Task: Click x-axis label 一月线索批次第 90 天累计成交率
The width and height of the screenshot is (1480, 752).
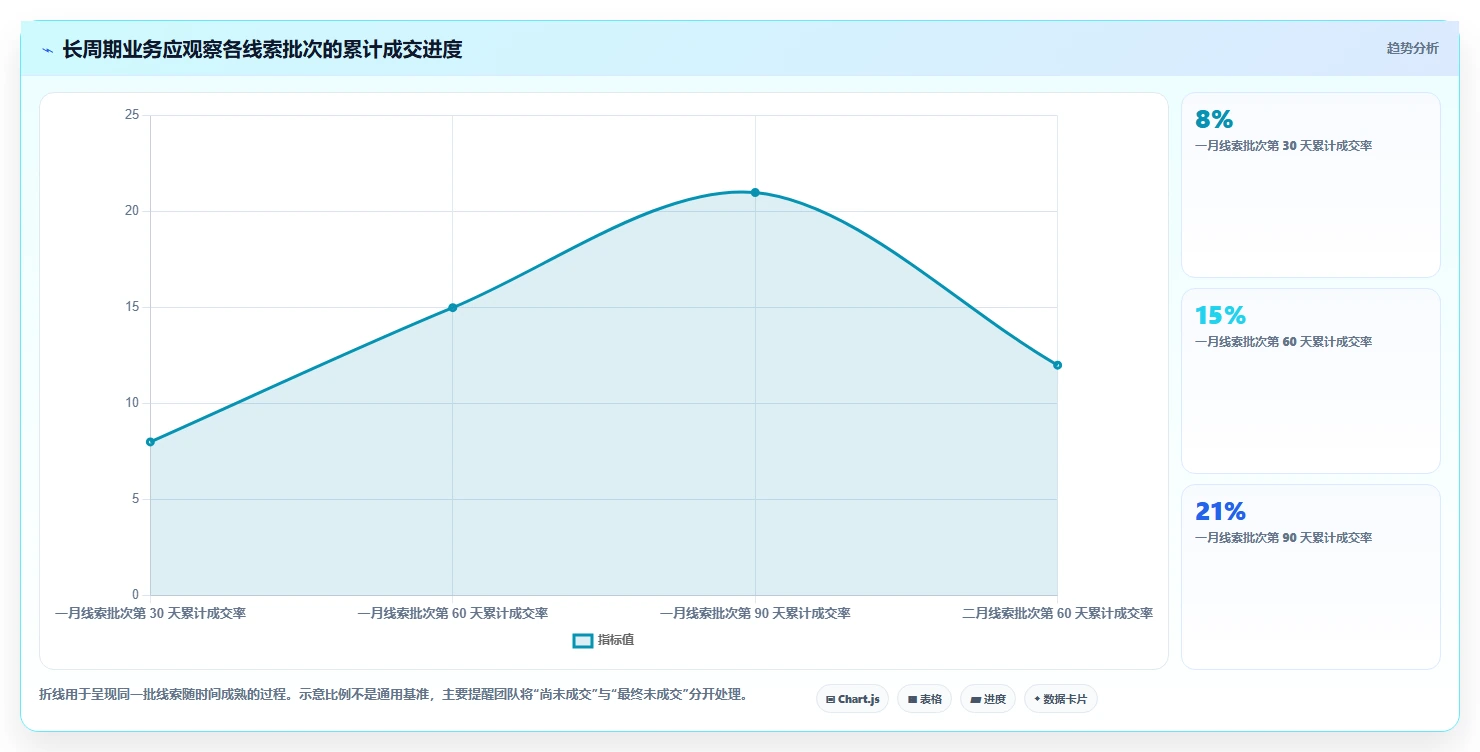Action: click(755, 613)
